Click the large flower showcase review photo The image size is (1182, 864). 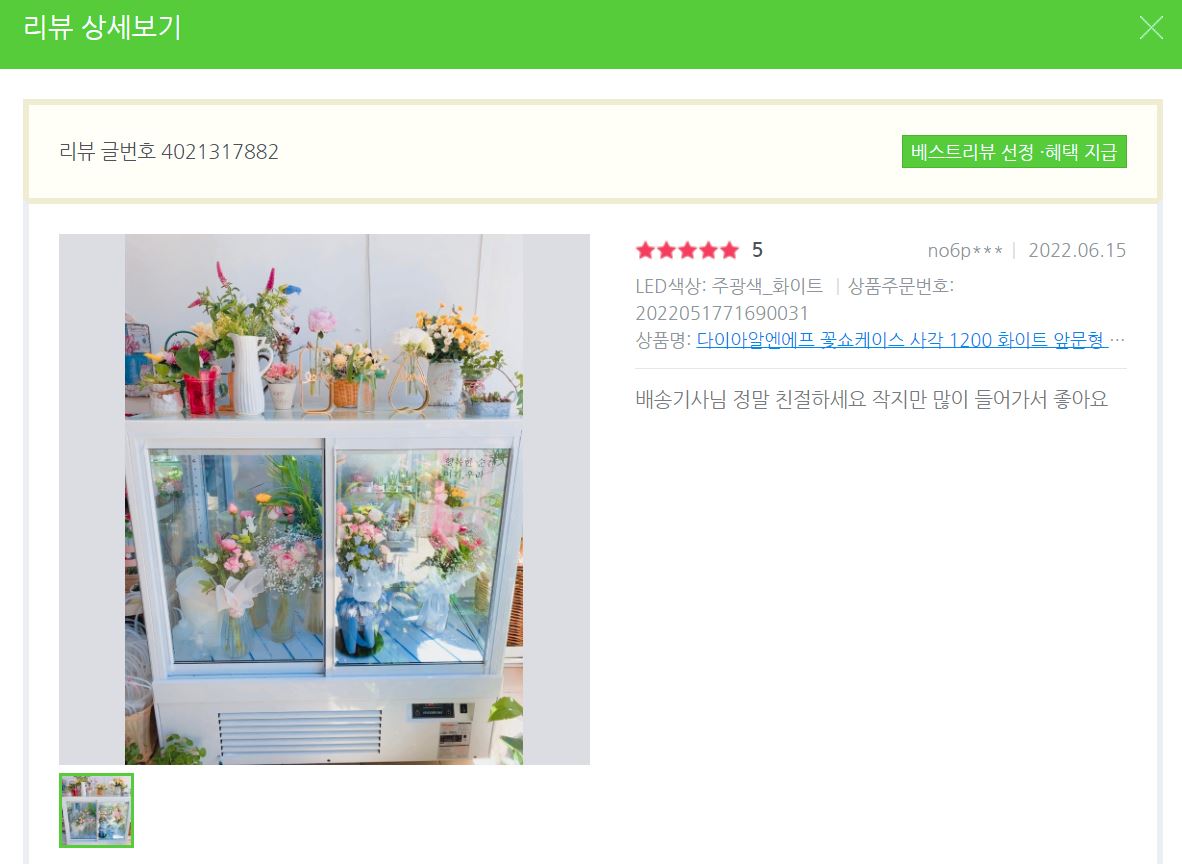click(324, 499)
